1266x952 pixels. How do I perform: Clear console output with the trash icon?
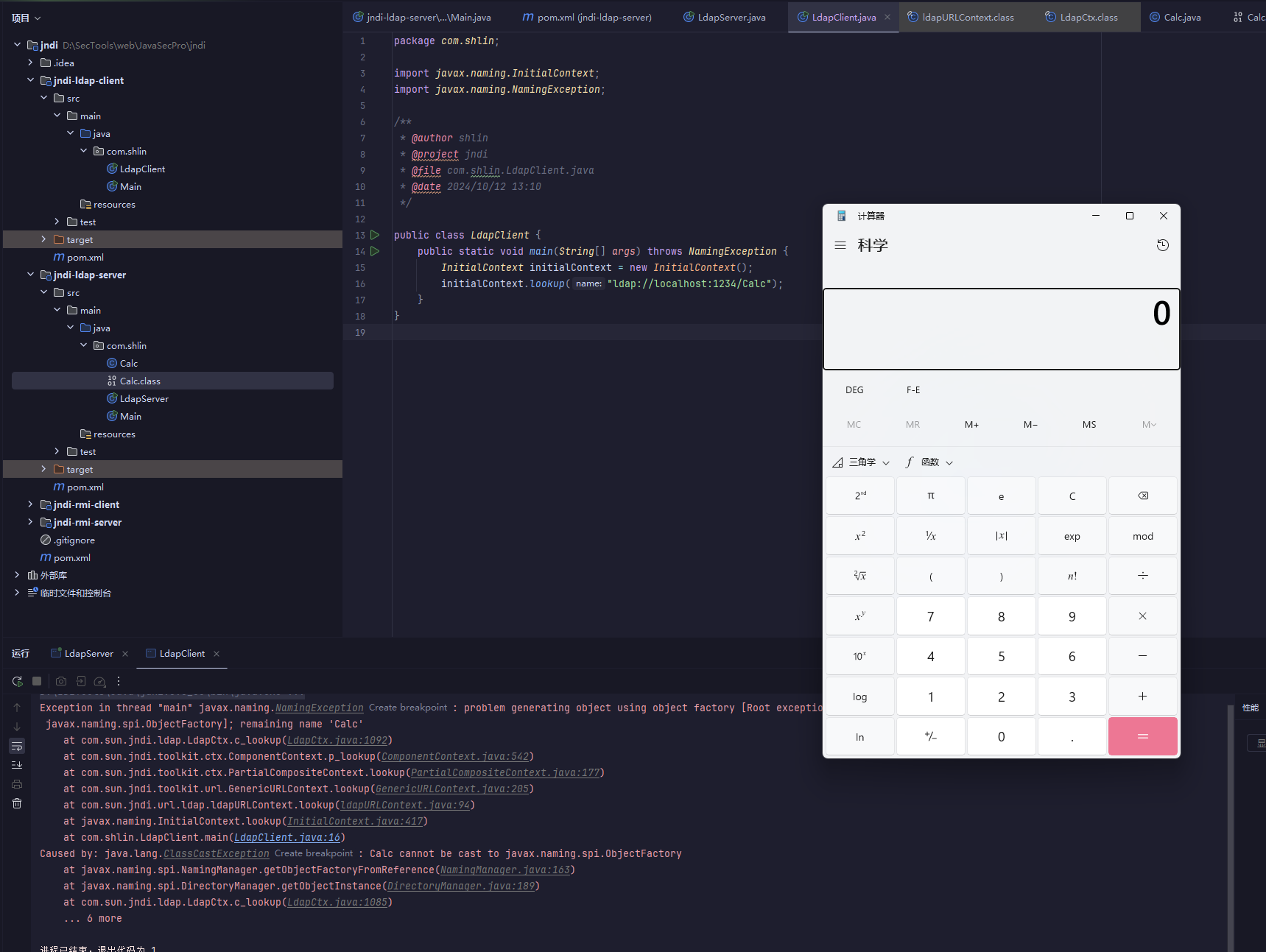(17, 803)
